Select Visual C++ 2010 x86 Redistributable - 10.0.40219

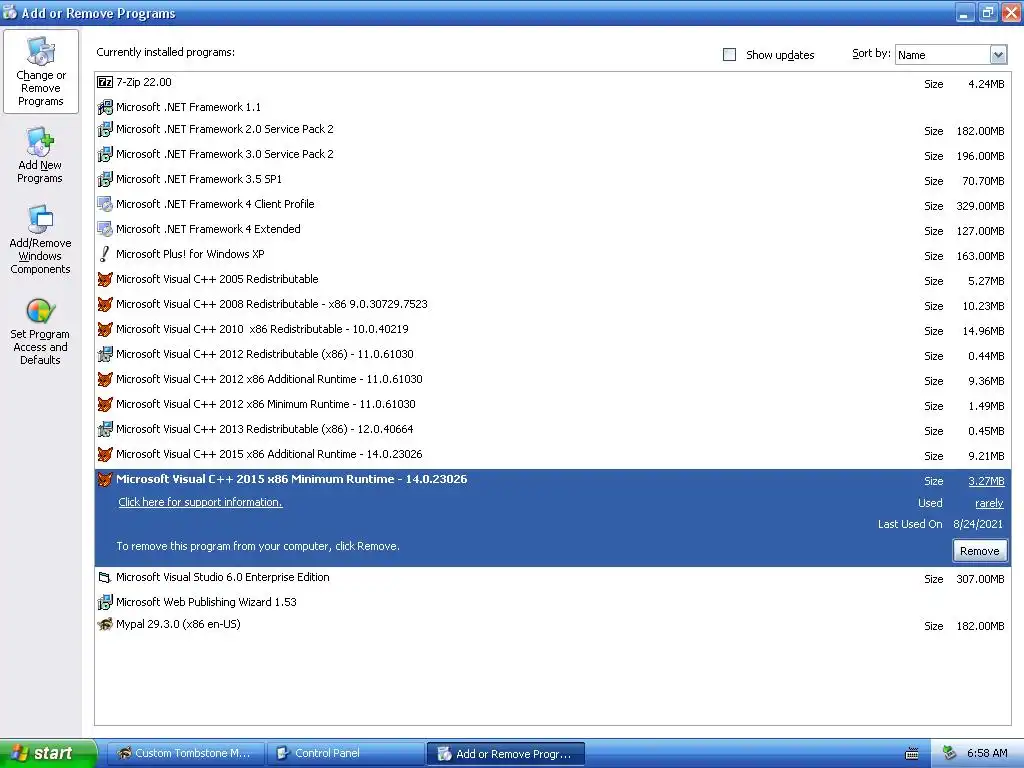[552, 330]
